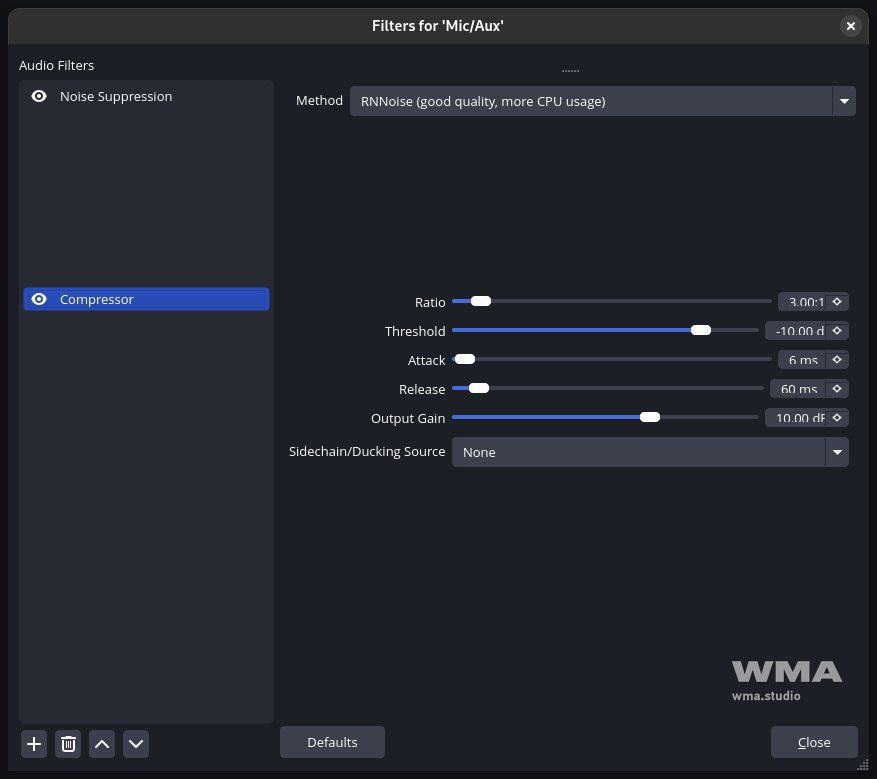Click the Close button at bottom right

click(814, 742)
